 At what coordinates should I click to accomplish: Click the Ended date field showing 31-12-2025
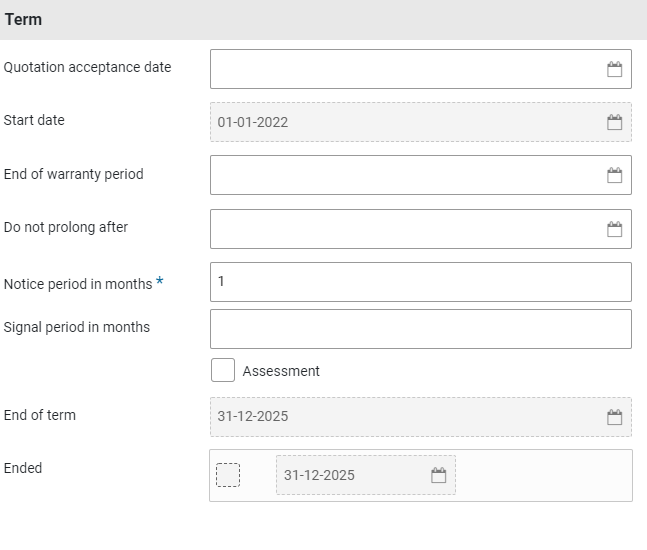tap(350, 475)
